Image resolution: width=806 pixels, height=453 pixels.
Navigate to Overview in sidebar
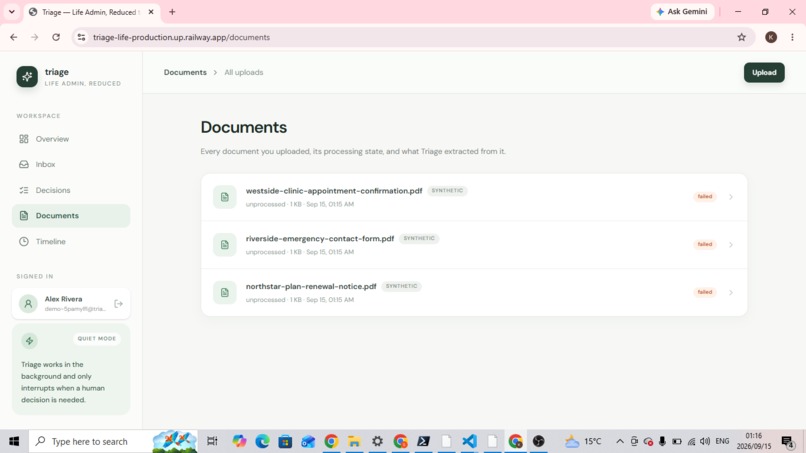[71, 139]
